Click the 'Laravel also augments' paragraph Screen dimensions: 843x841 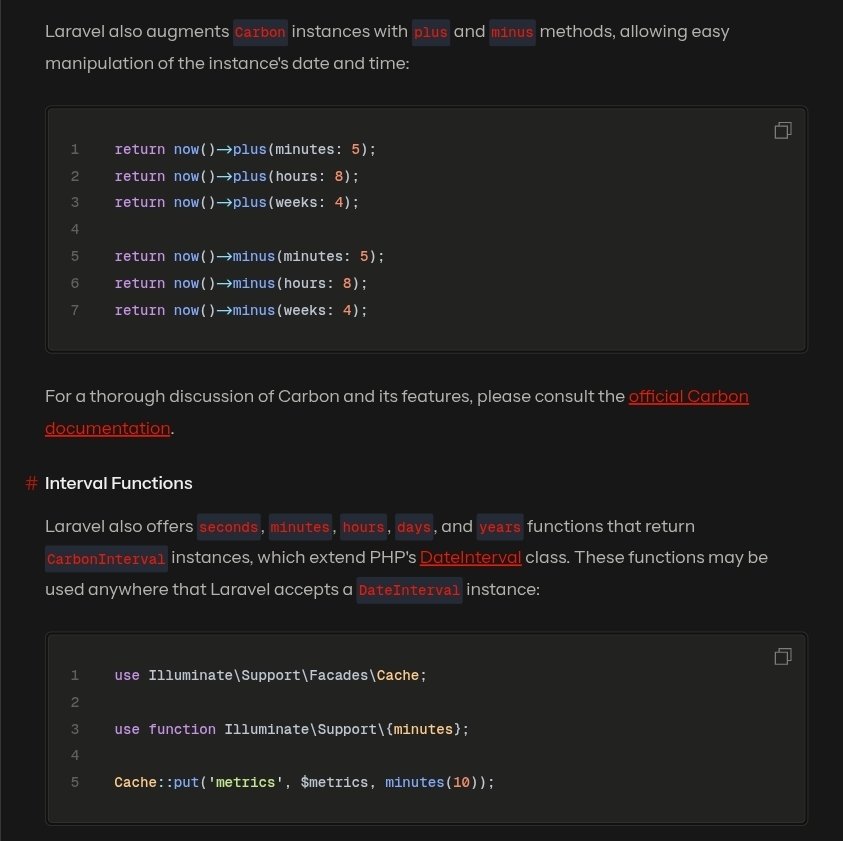[x=387, y=47]
